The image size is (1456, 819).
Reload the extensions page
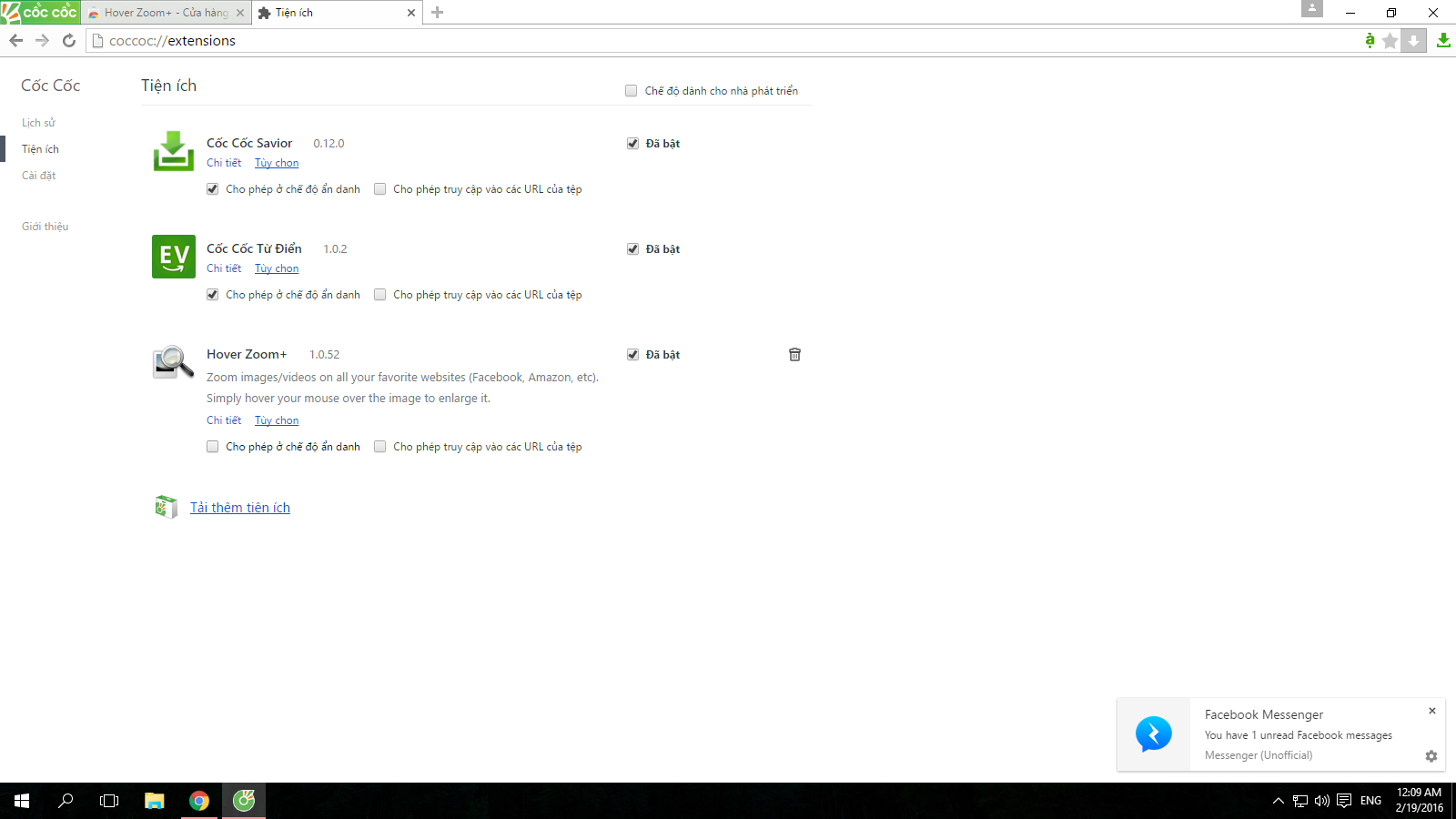coord(69,40)
